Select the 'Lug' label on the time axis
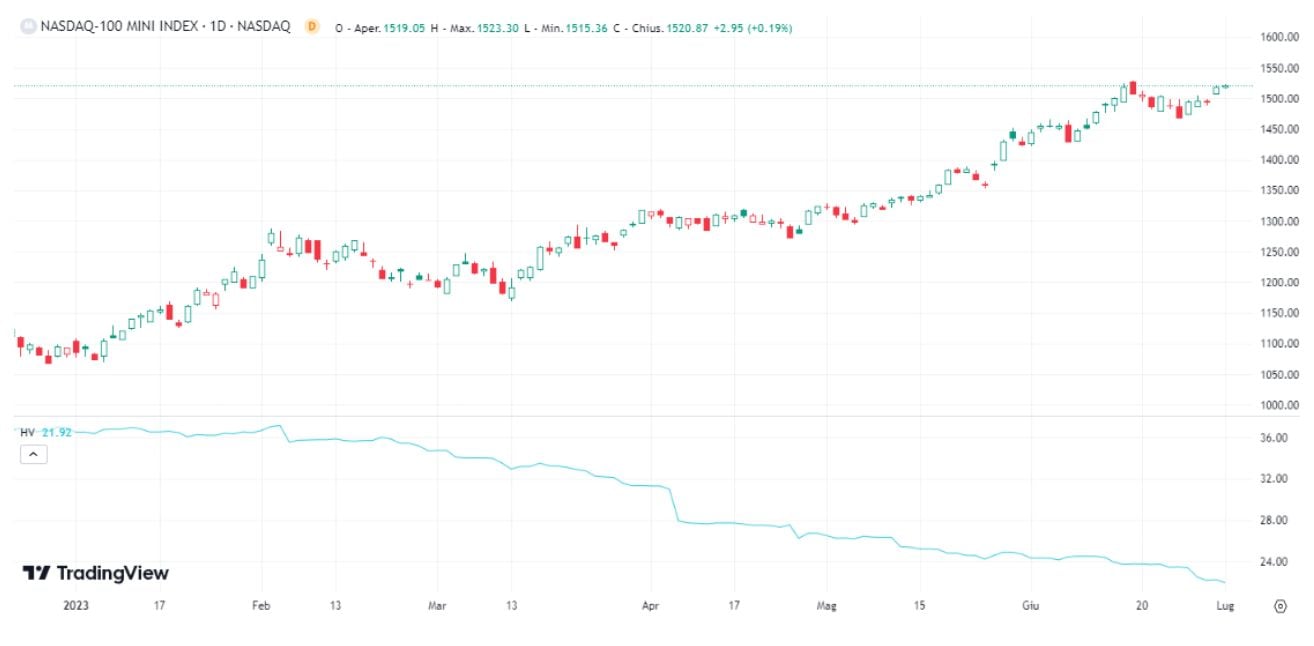 pyautogui.click(x=1225, y=605)
